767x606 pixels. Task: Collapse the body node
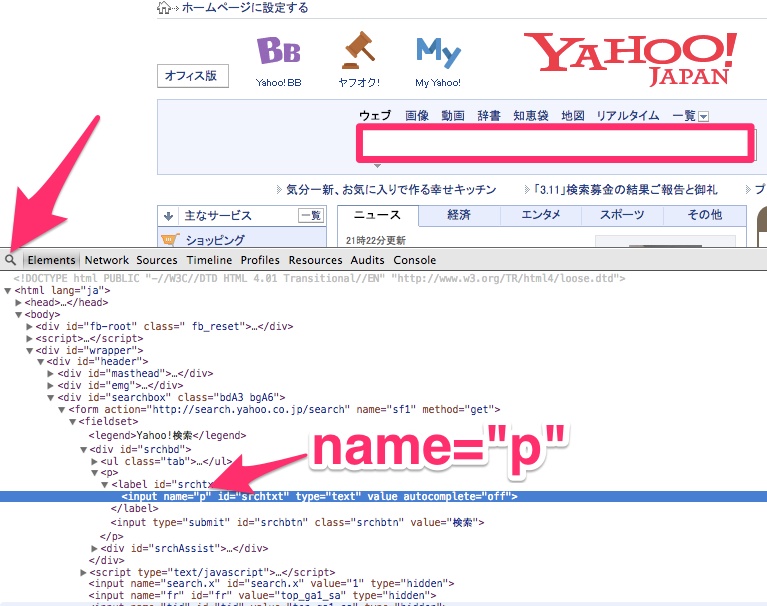coord(18,314)
